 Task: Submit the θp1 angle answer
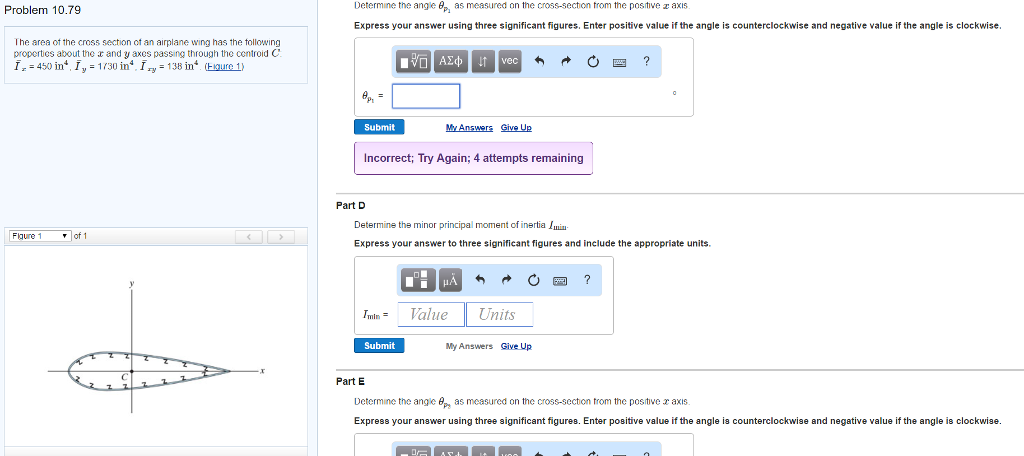(379, 127)
